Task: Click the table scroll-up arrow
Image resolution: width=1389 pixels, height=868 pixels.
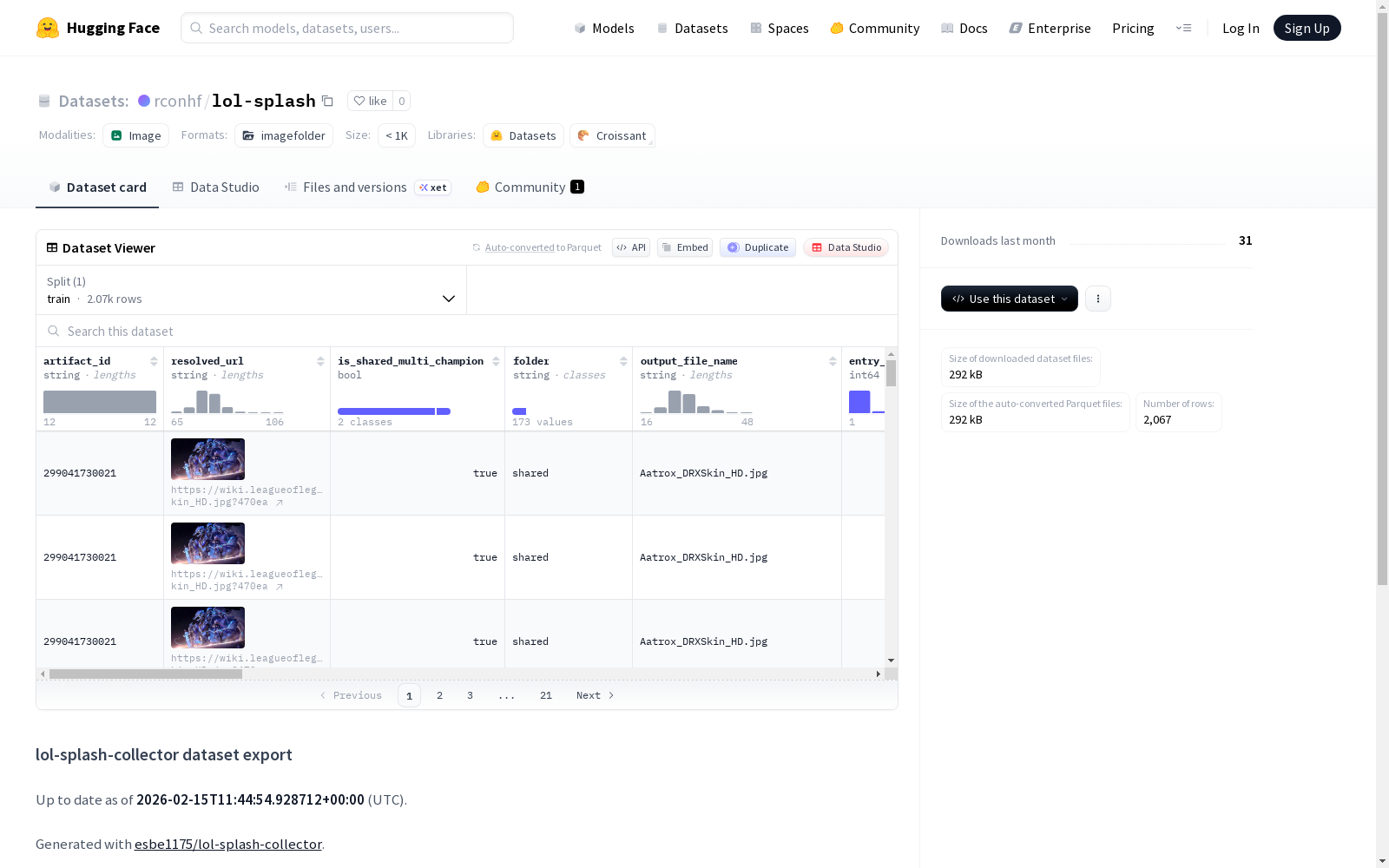Action: 891,354
